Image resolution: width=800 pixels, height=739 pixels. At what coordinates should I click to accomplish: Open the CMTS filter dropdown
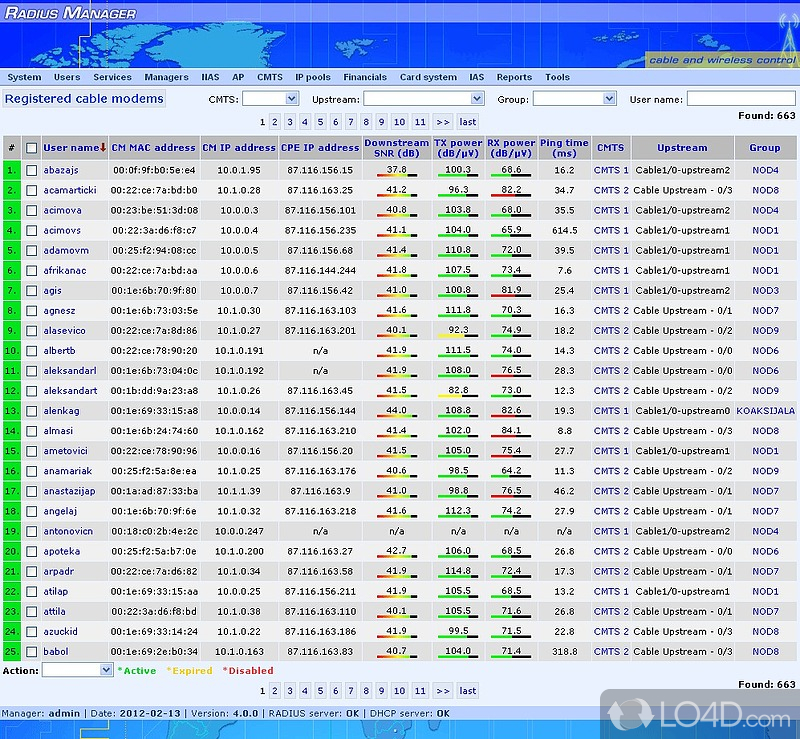(x=270, y=99)
